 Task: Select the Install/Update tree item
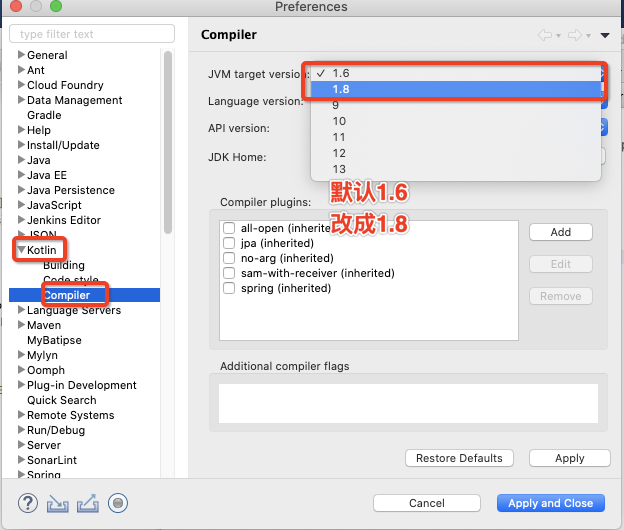tap(63, 145)
